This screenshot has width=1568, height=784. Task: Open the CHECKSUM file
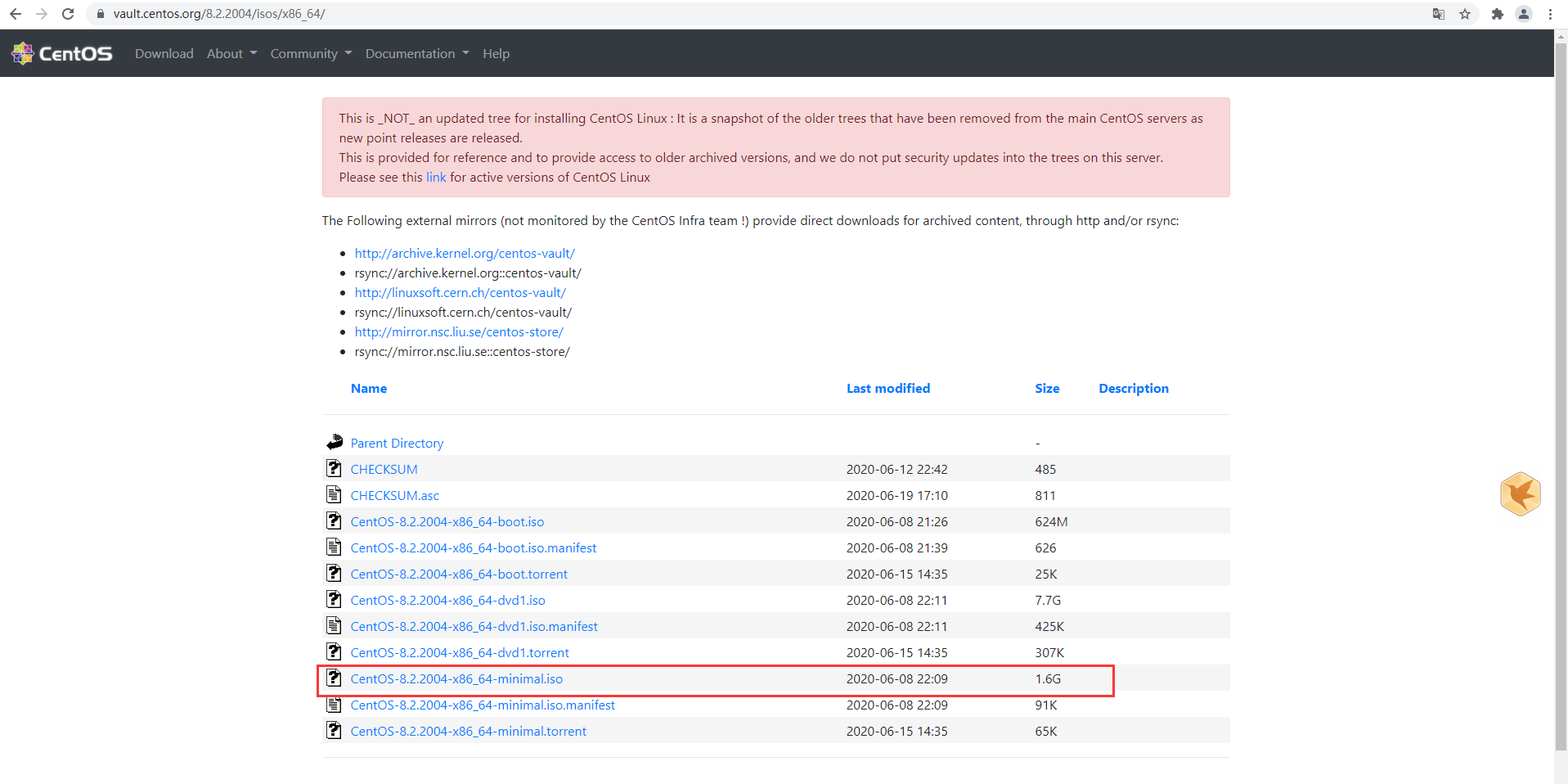384,469
